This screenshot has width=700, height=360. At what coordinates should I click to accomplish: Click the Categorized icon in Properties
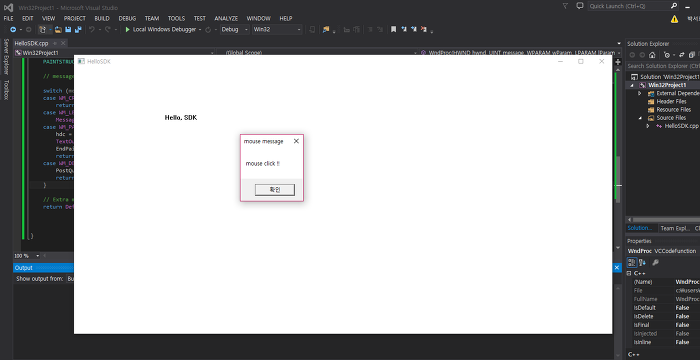(x=632, y=263)
